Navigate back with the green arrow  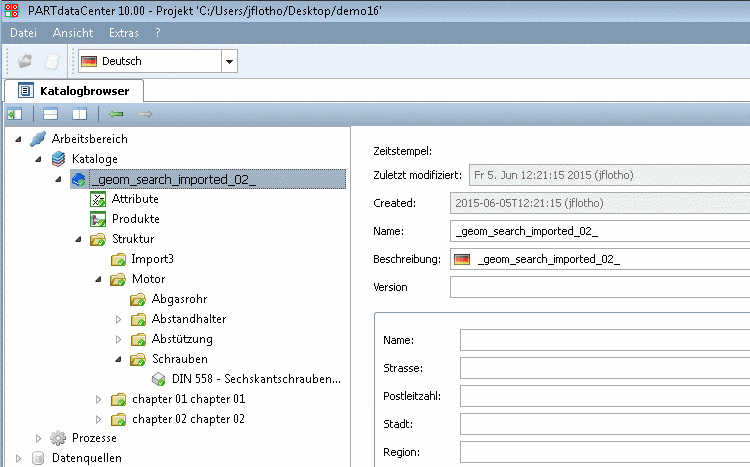[116, 114]
